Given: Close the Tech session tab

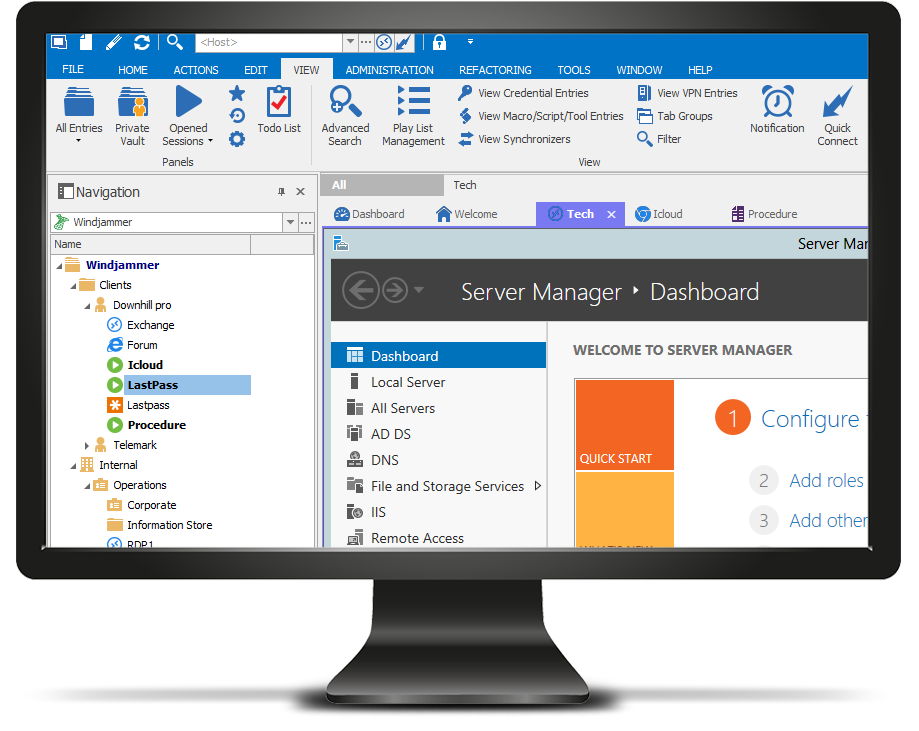Looking at the screenshot, I should [x=611, y=215].
